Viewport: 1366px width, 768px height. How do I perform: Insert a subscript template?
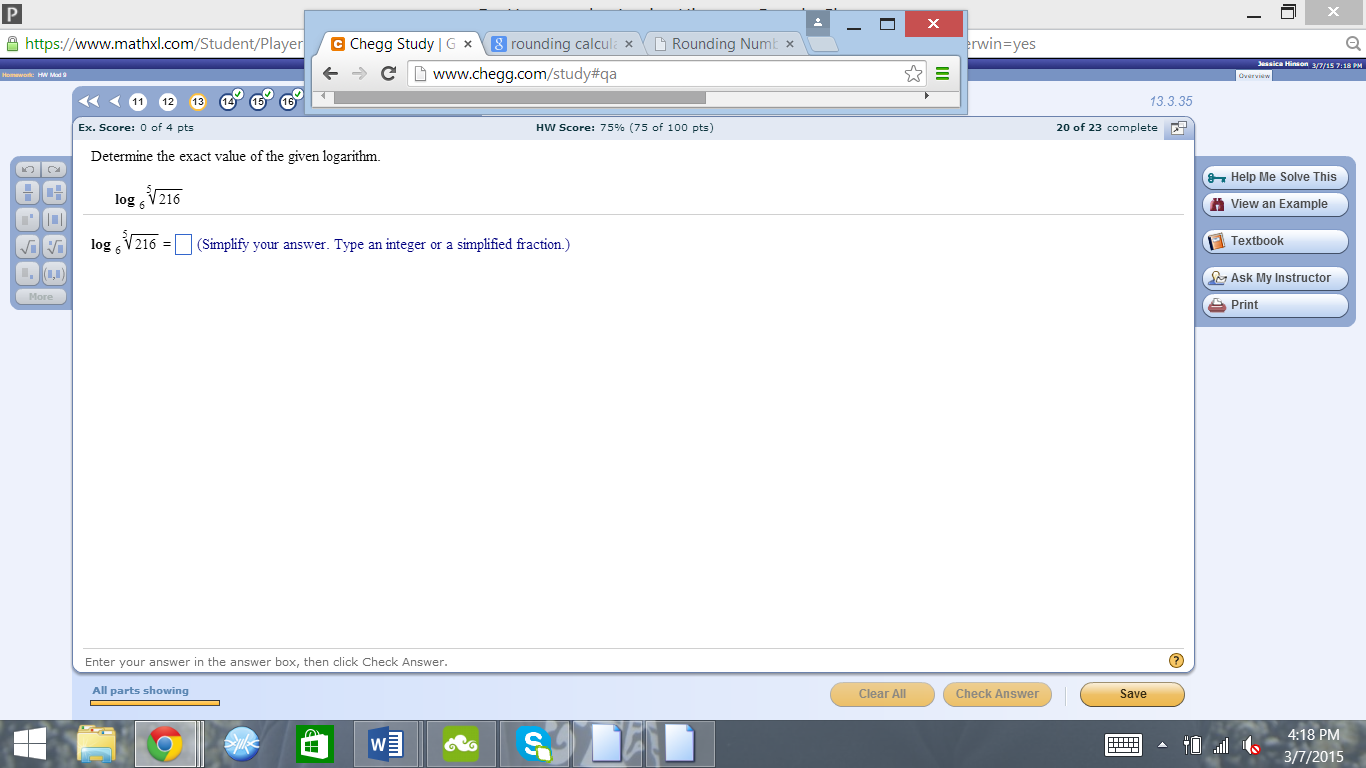(28, 273)
